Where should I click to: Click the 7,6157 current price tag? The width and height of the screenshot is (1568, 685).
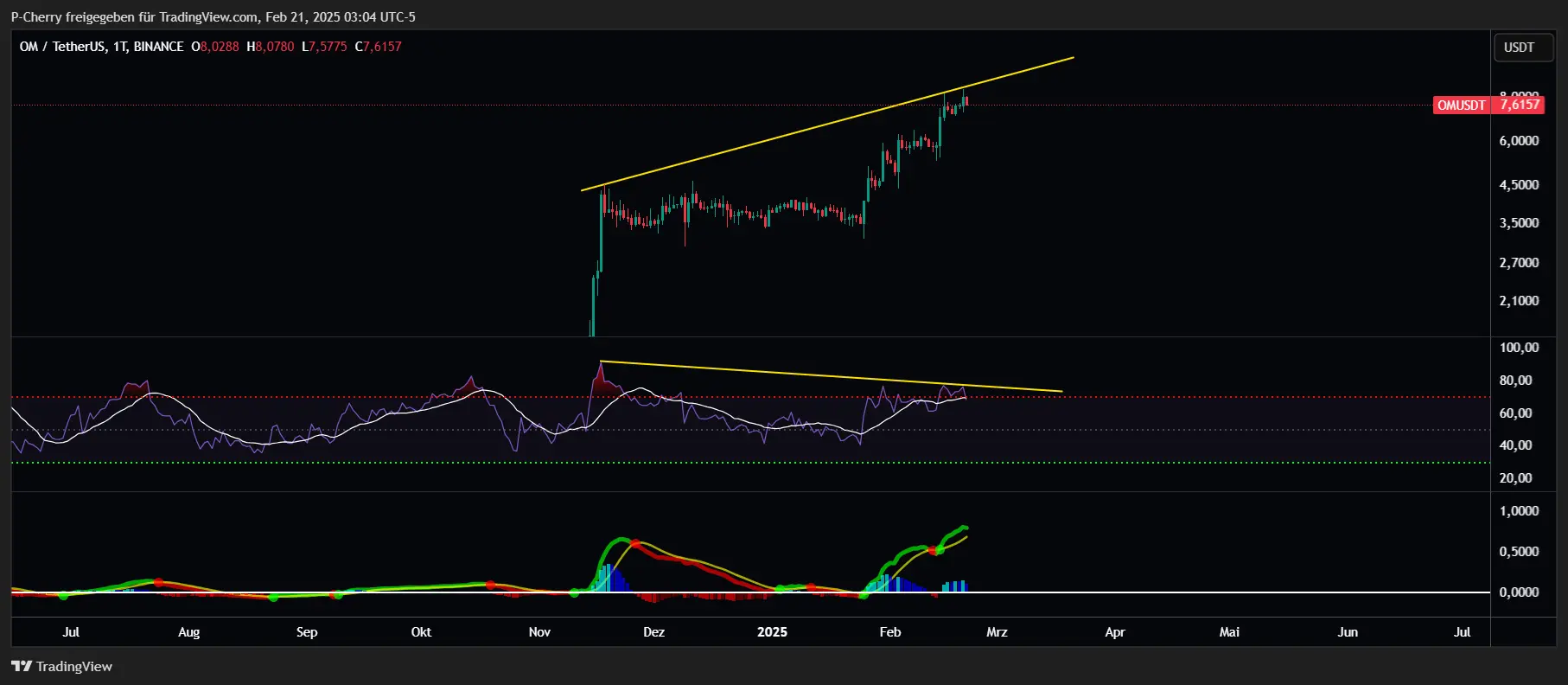click(x=1520, y=105)
